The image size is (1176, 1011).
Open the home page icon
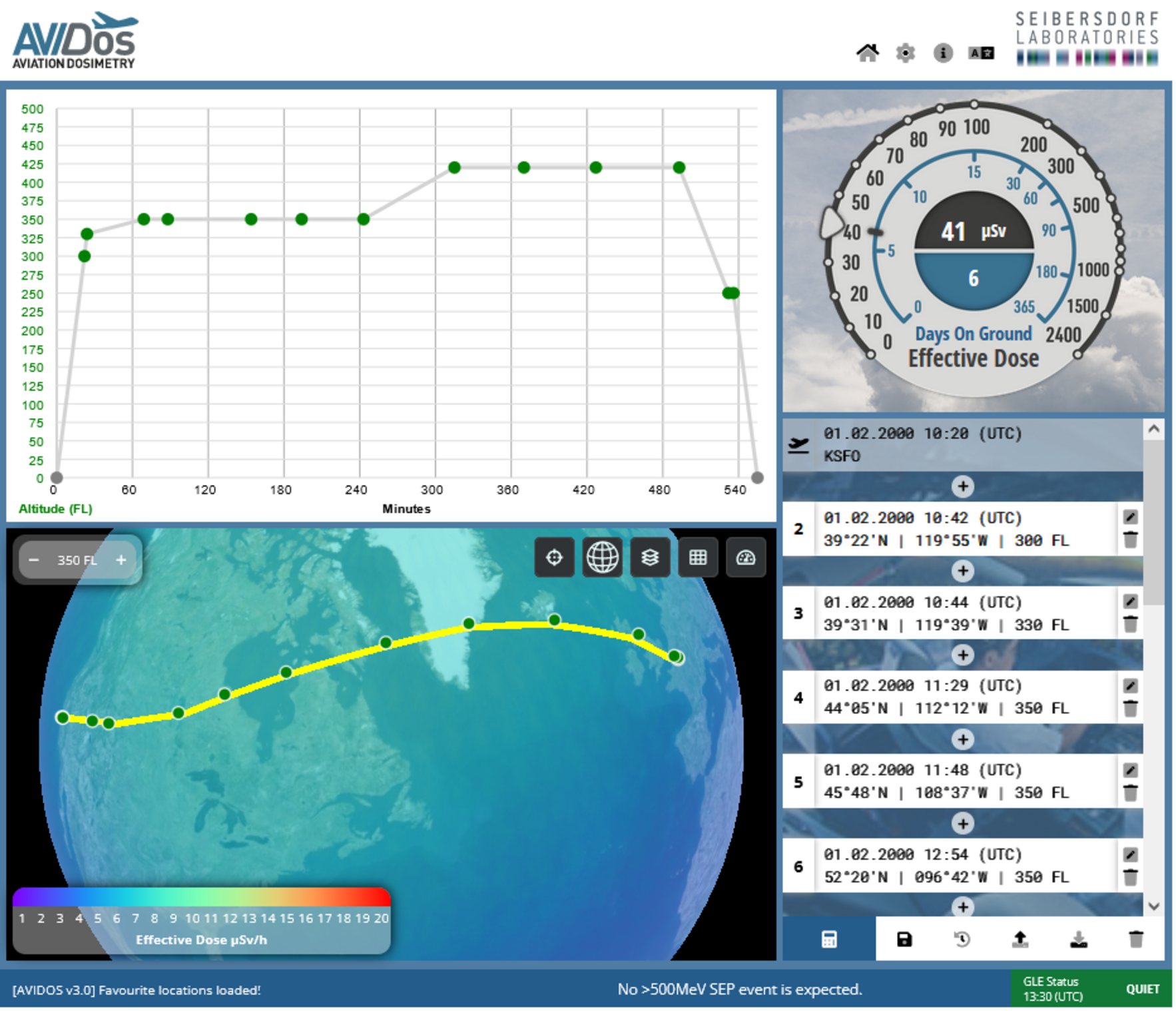pyautogui.click(x=866, y=53)
